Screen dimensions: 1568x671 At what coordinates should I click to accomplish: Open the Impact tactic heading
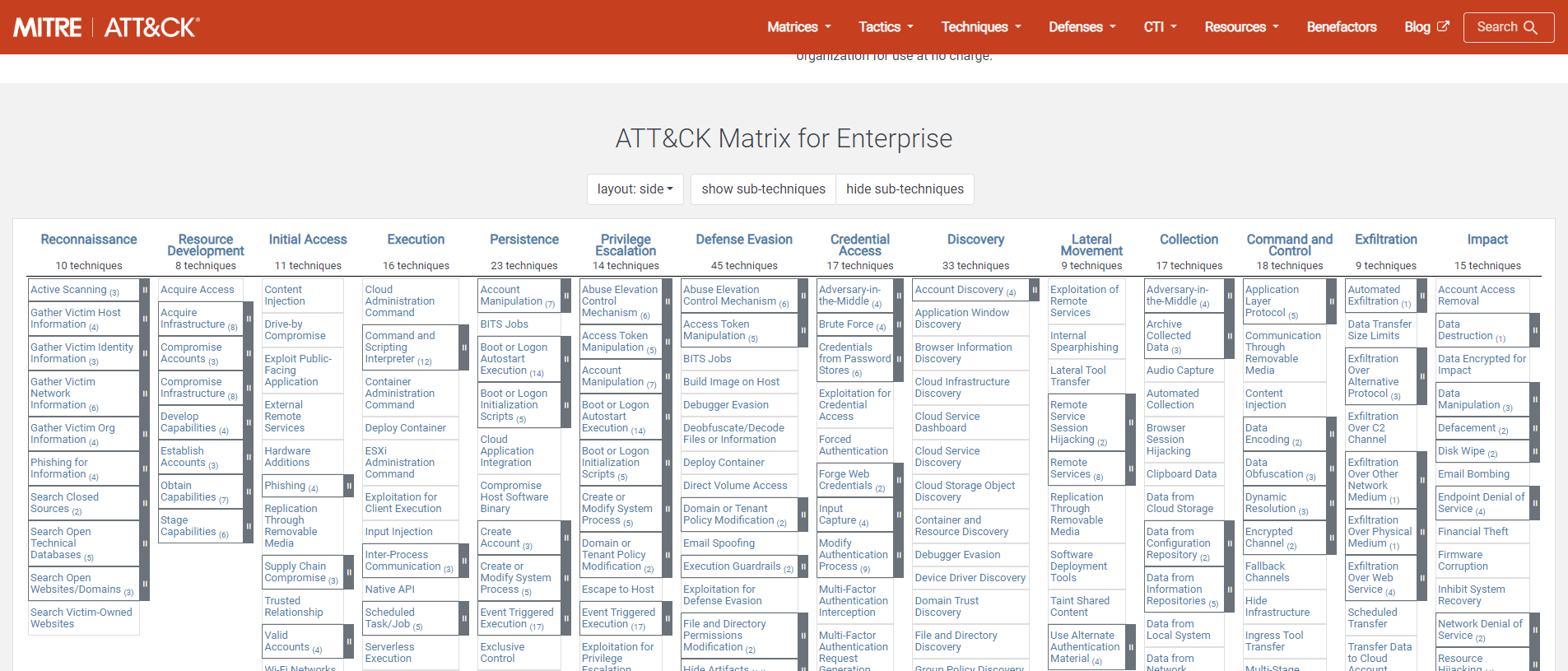[1487, 240]
